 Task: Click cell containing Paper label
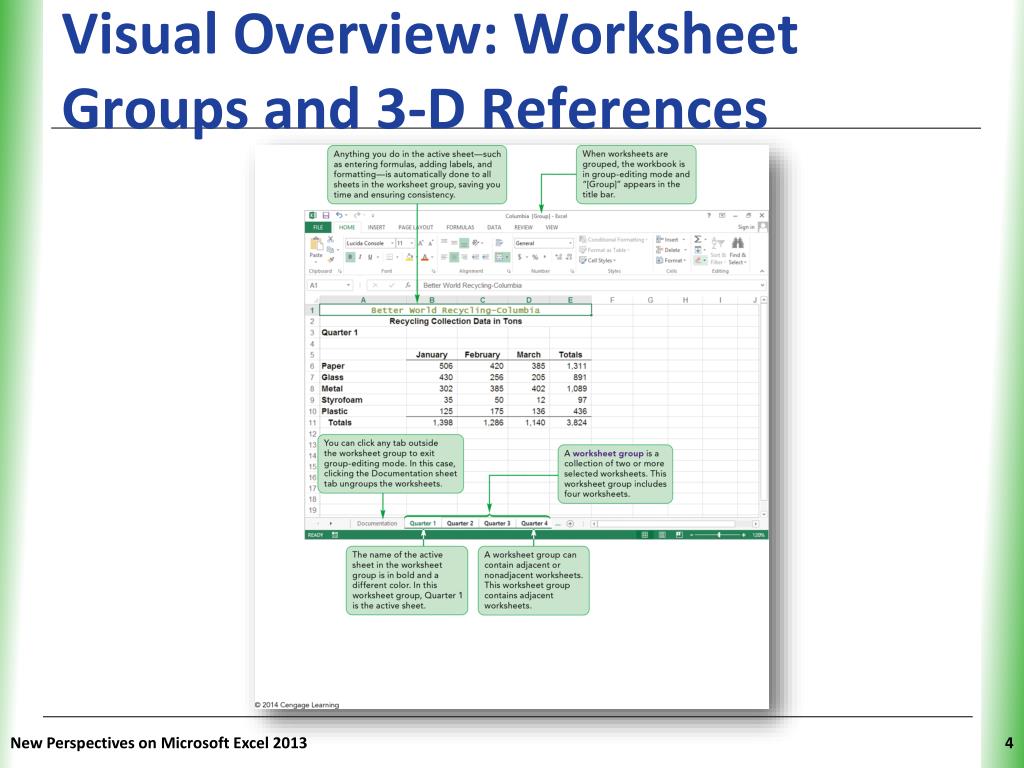tap(362, 366)
